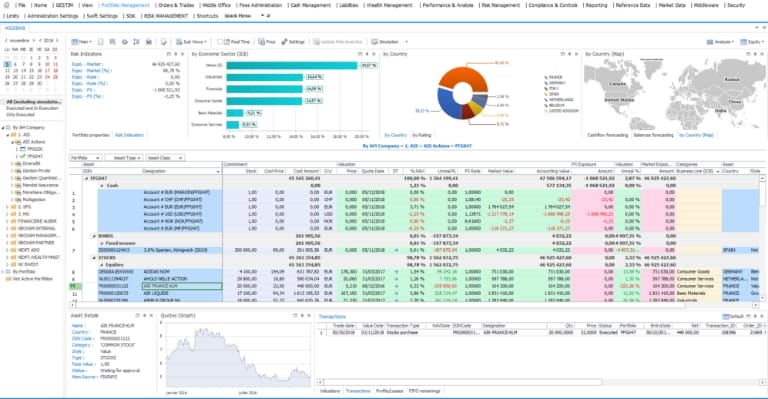Click the print icon in holdings toolbar
The image size is (768, 399).
point(148,42)
